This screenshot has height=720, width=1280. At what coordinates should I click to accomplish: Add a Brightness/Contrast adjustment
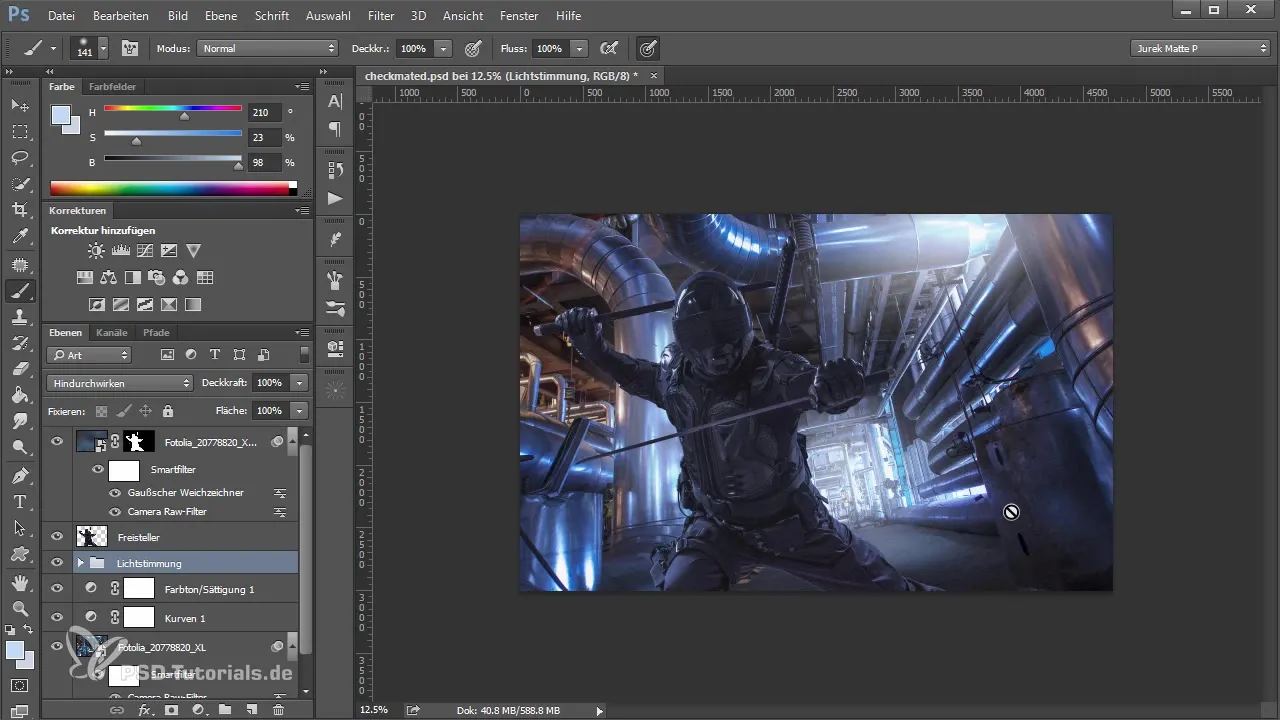[x=96, y=251]
